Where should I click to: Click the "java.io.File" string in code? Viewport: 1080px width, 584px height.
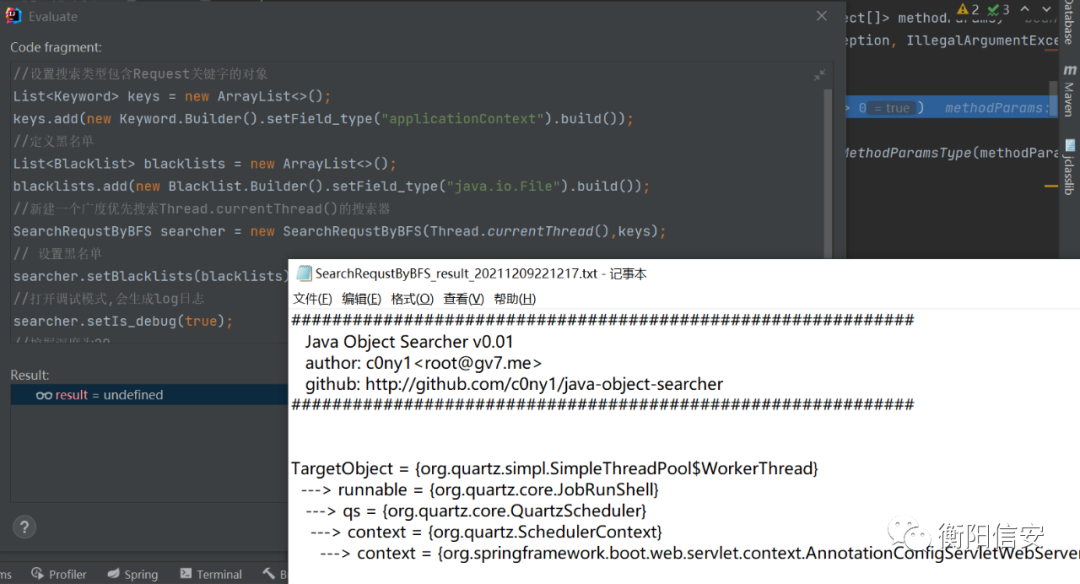(x=504, y=186)
